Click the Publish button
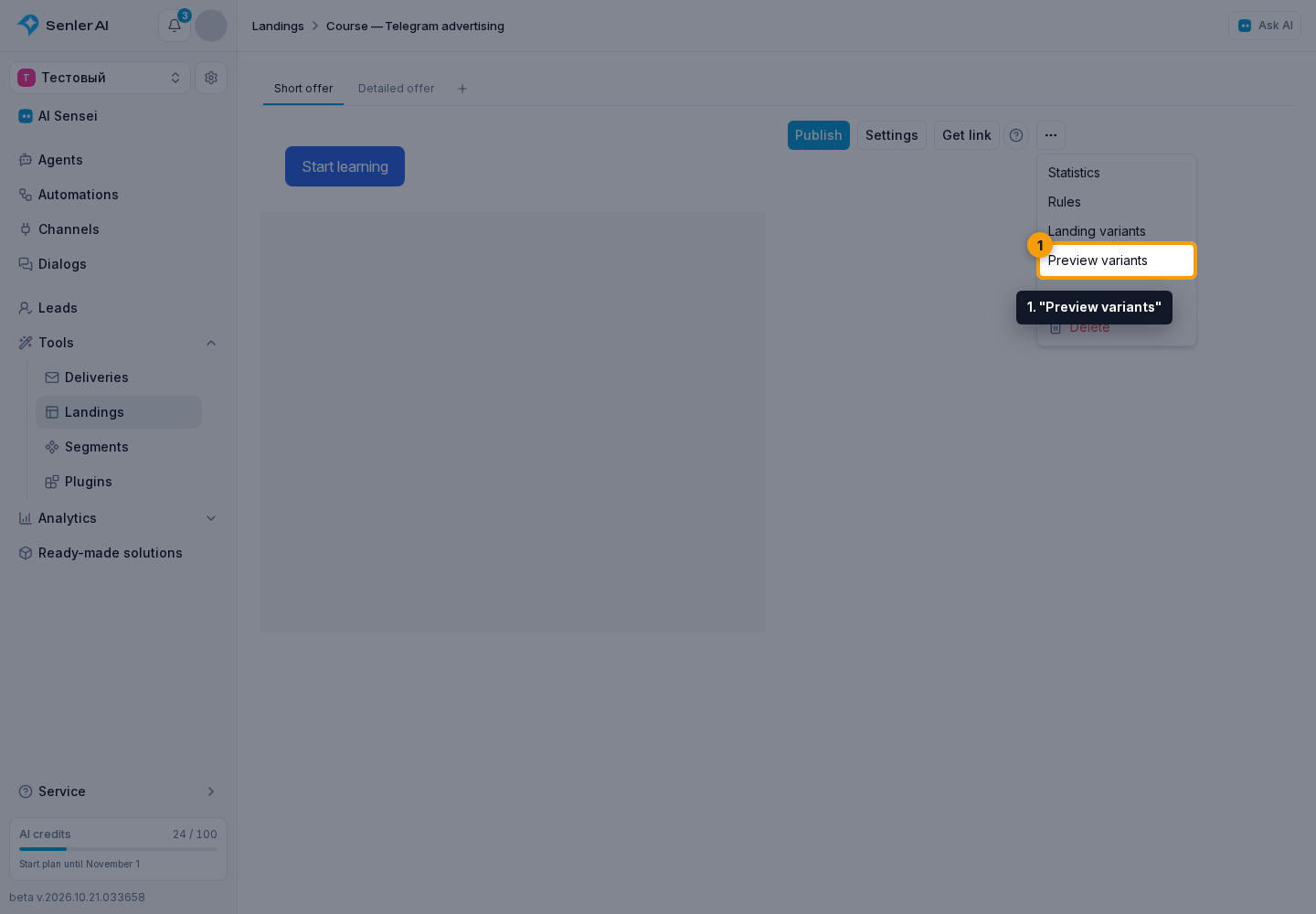The image size is (1316, 914). (x=819, y=135)
